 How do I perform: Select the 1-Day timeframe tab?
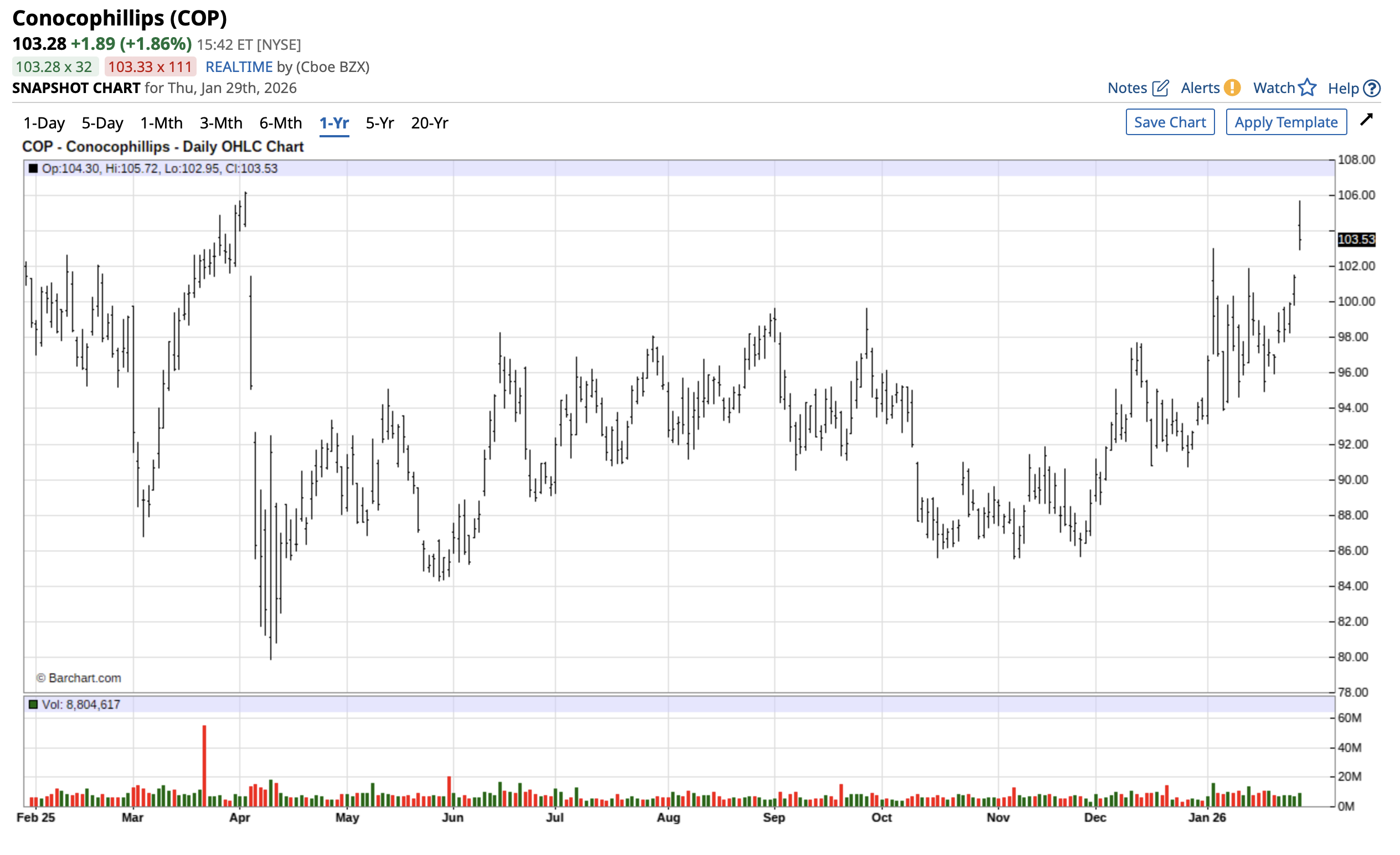click(44, 123)
